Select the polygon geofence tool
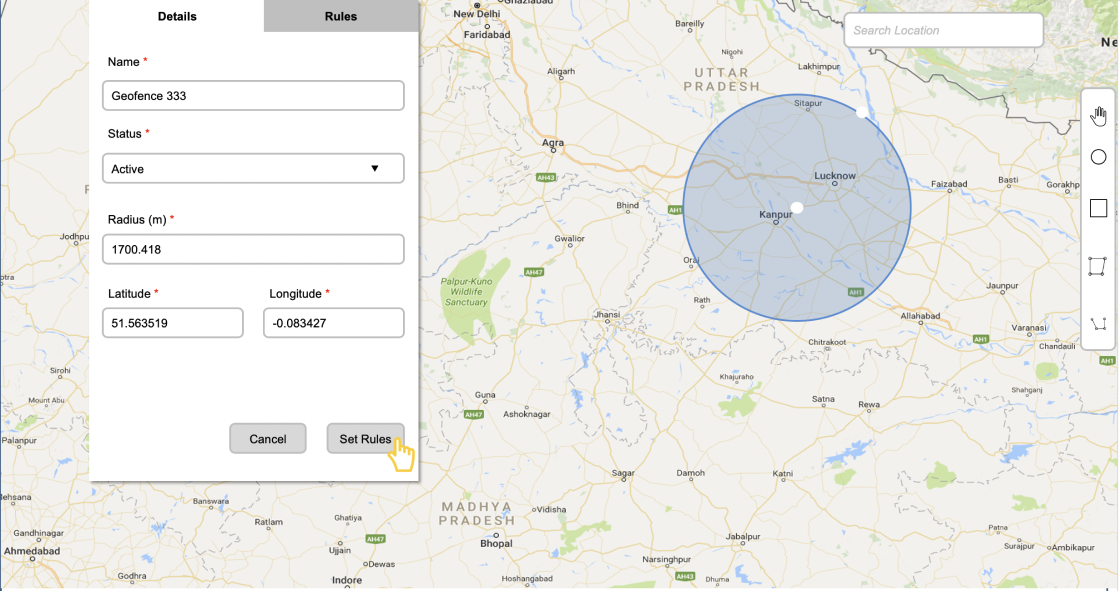Screen dimensions: 1120x591 point(1097,265)
